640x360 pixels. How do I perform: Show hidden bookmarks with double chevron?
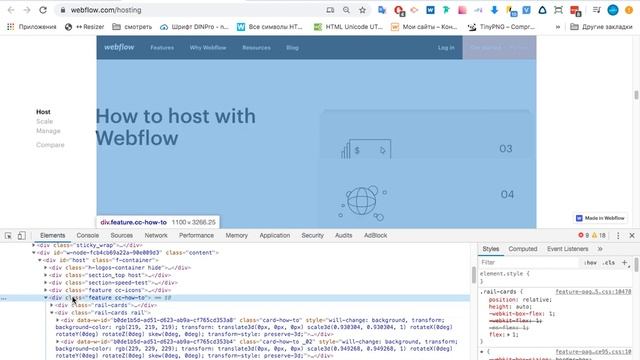tap(558, 27)
